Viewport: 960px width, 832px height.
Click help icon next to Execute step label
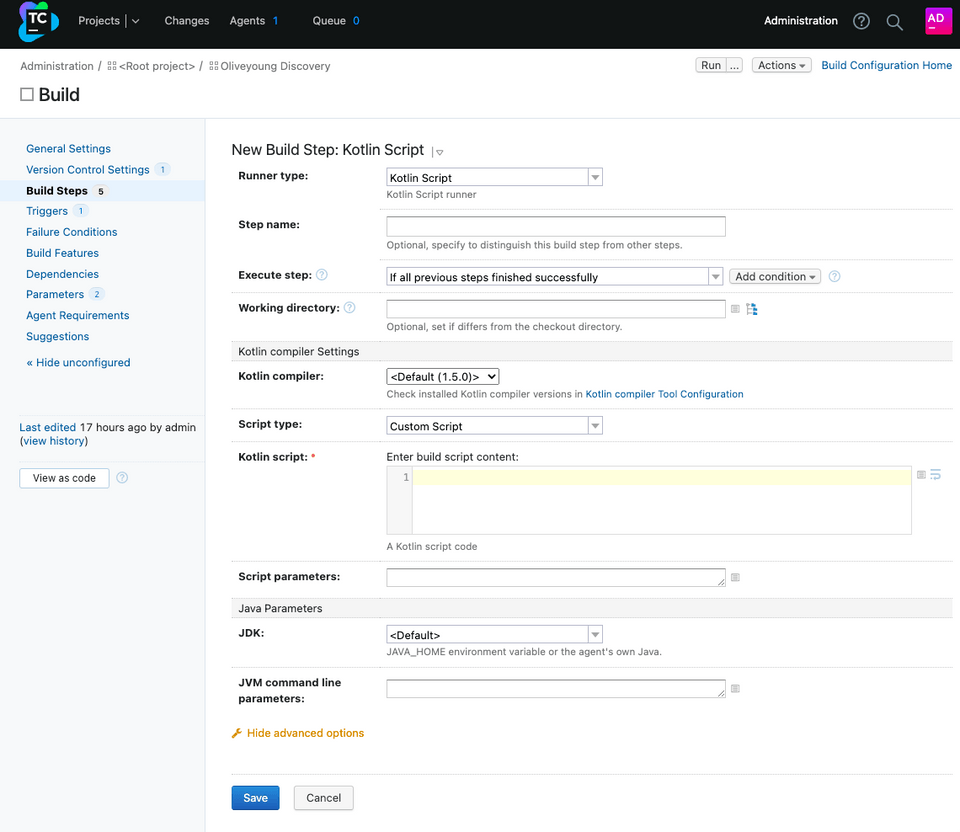coord(322,275)
